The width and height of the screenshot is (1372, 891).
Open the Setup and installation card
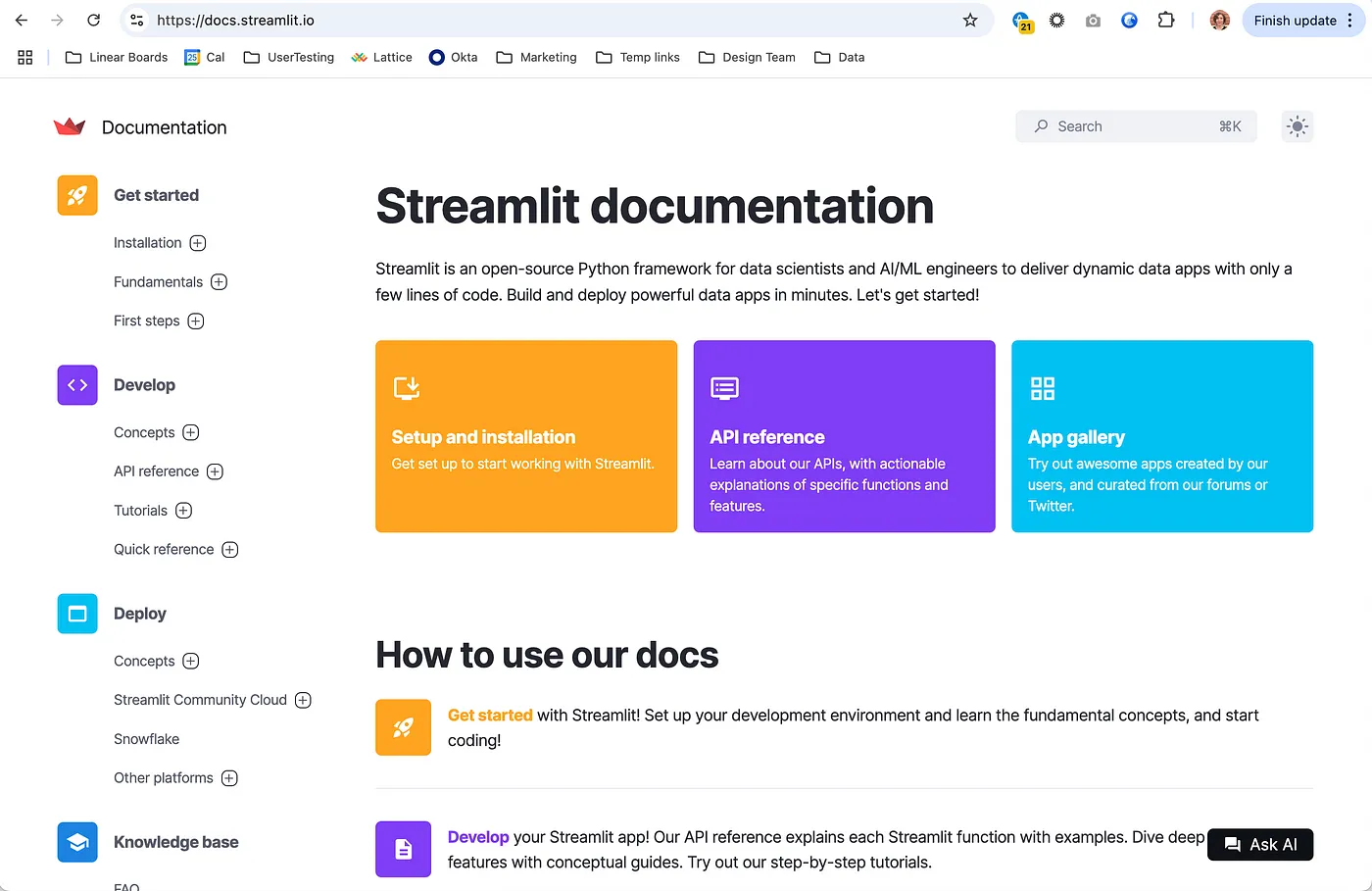coord(526,436)
